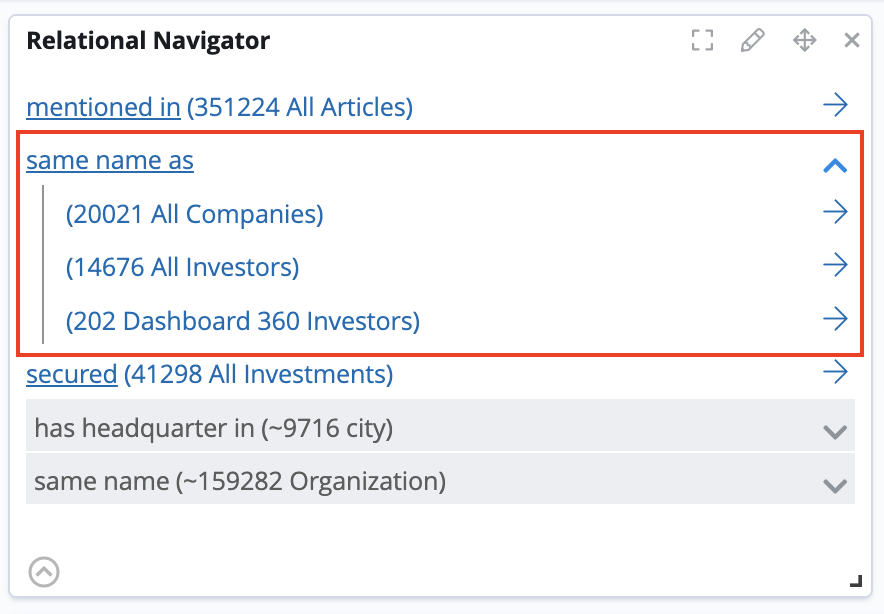The image size is (884, 614).
Task: Select the pencil edit icon in the header
Action: click(753, 40)
